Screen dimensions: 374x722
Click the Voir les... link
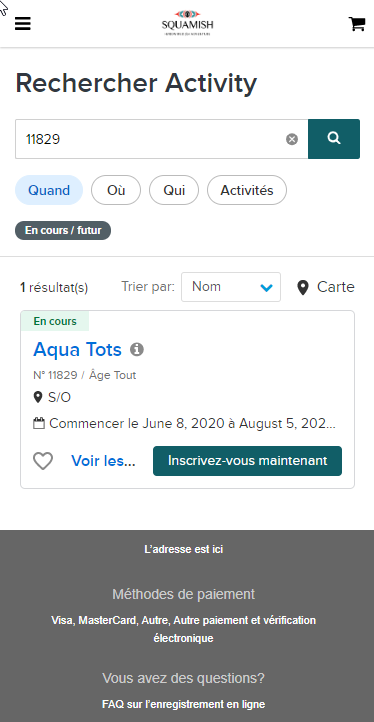tap(103, 461)
